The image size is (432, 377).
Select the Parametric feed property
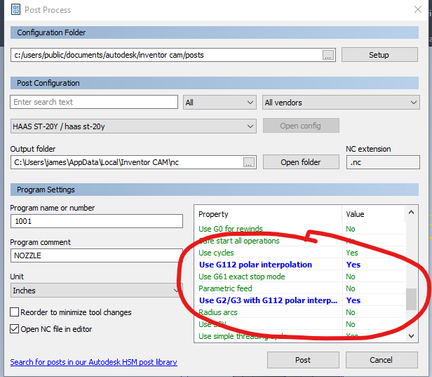click(225, 288)
